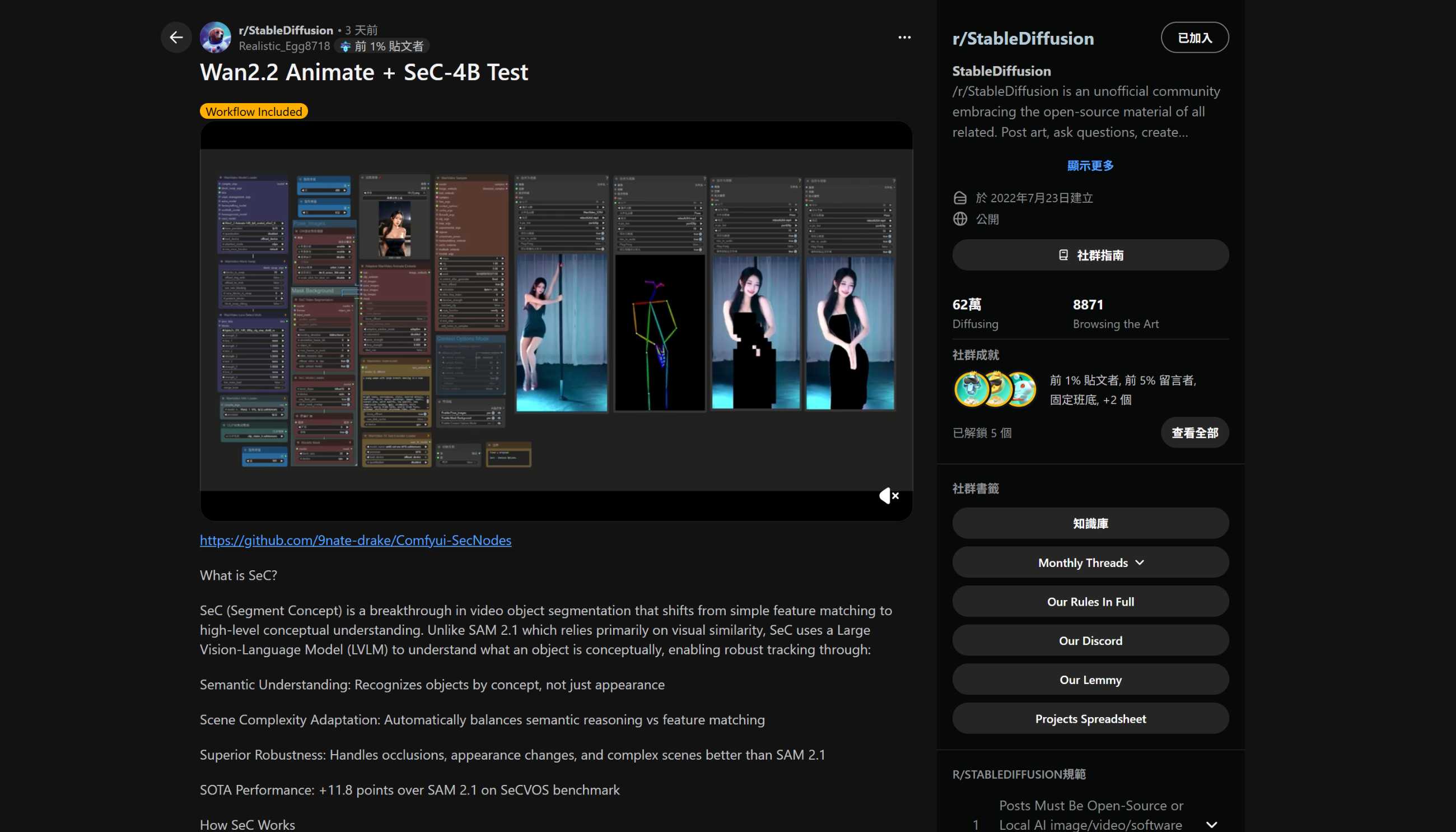Click the 查看全部 achievements button
This screenshot has width=1456, height=832.
pos(1194,433)
